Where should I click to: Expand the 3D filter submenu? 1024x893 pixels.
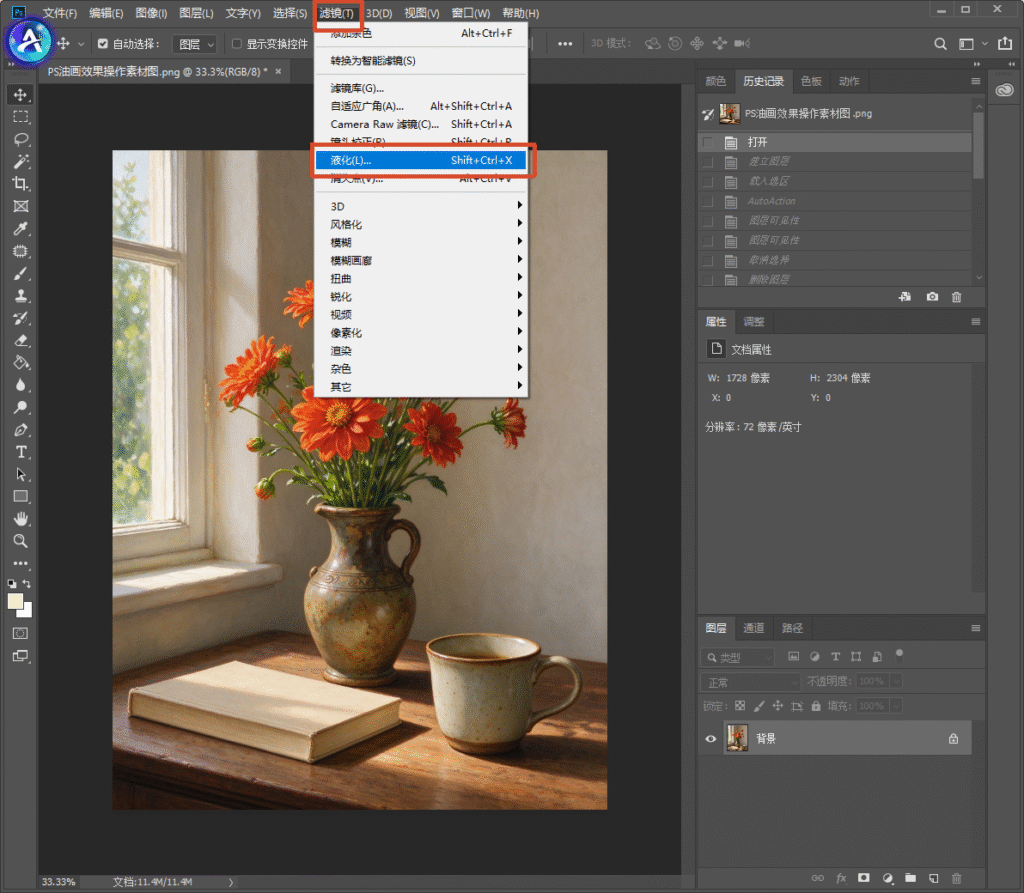pos(421,206)
